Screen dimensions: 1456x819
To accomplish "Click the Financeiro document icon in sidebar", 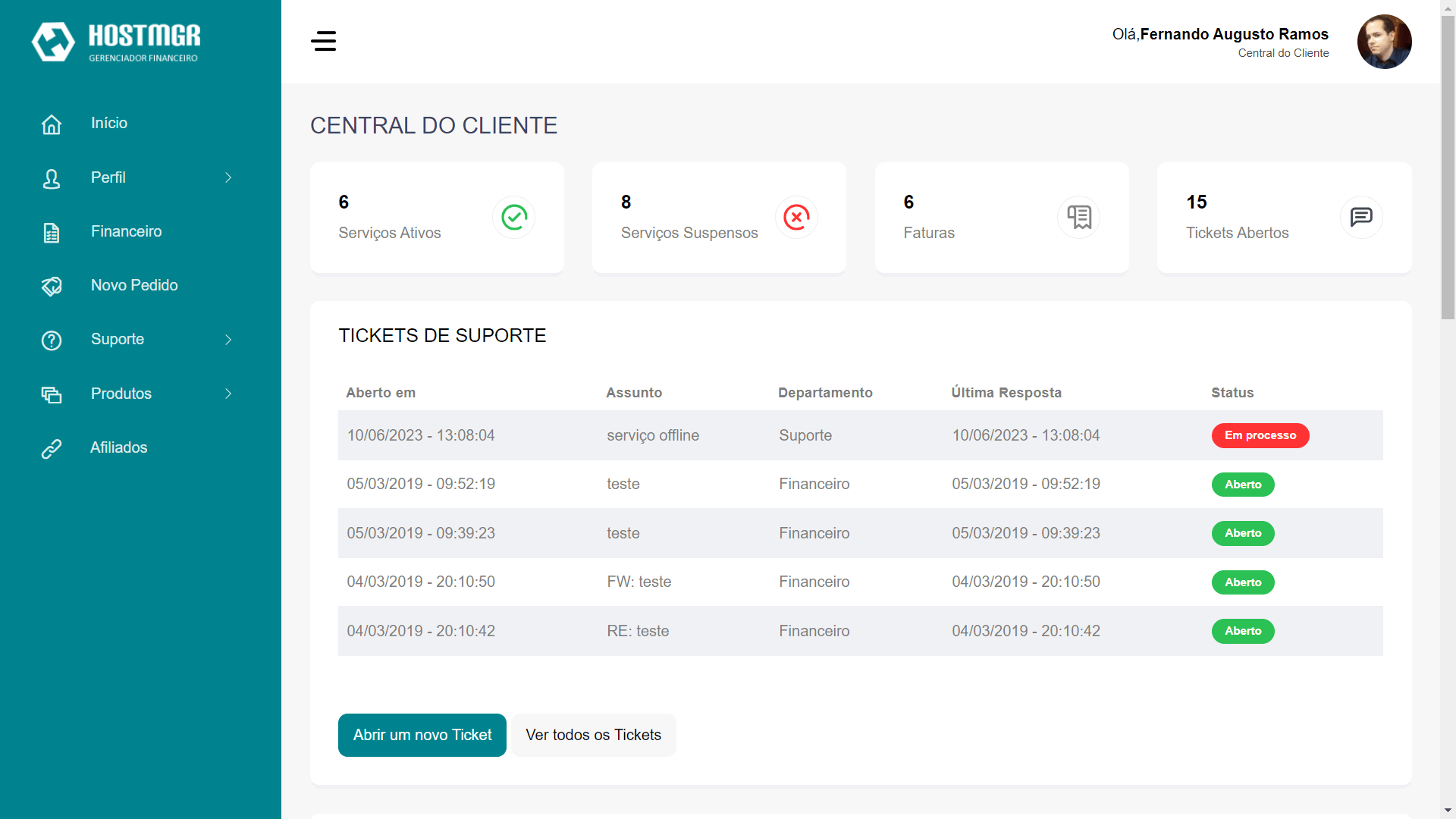I will point(52,232).
